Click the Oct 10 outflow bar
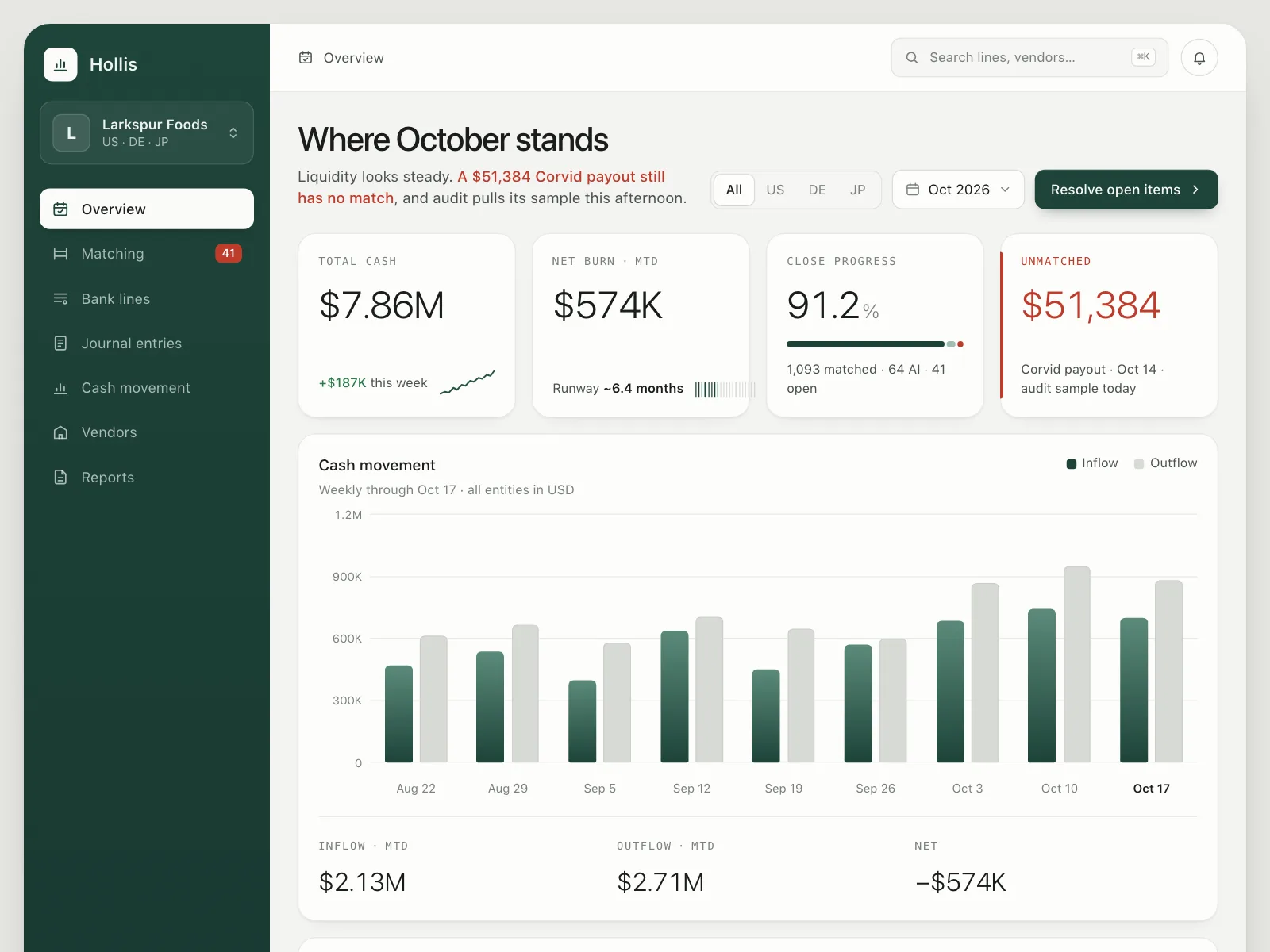The width and height of the screenshot is (1270, 952). coord(1077,665)
